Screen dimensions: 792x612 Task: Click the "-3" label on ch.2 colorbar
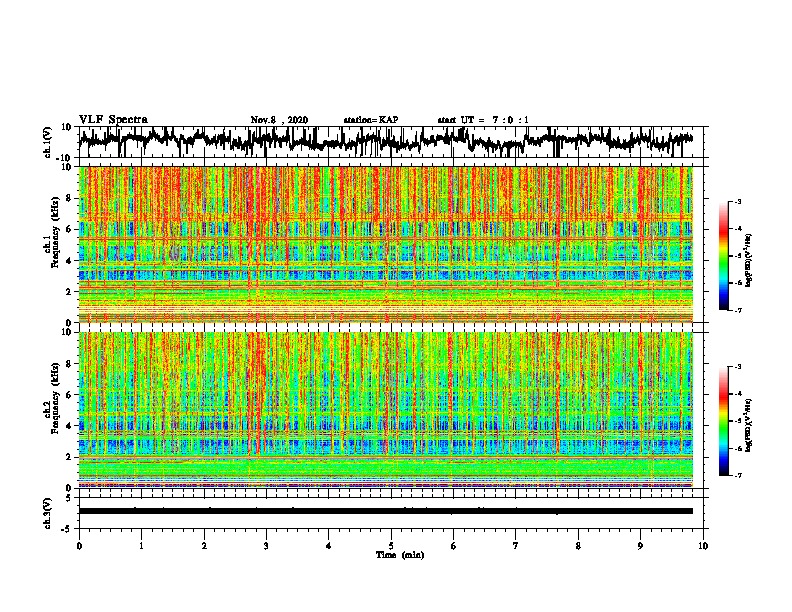click(738, 367)
